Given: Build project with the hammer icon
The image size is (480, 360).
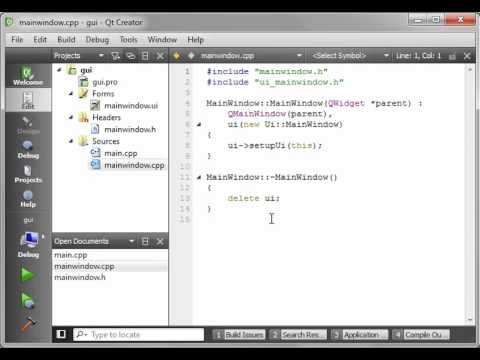Looking at the screenshot, I should tap(28, 324).
